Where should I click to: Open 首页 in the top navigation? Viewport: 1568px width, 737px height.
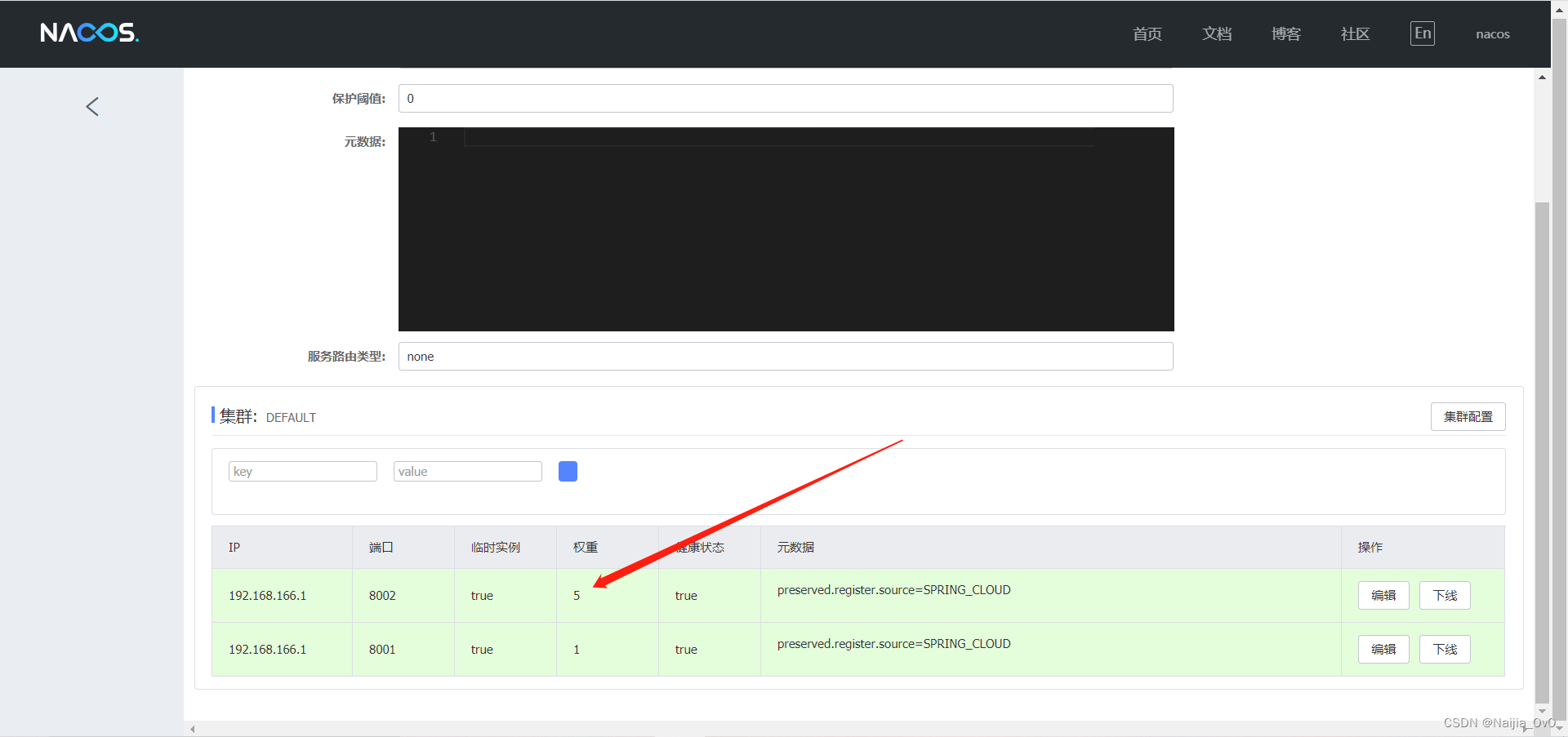(x=1147, y=34)
